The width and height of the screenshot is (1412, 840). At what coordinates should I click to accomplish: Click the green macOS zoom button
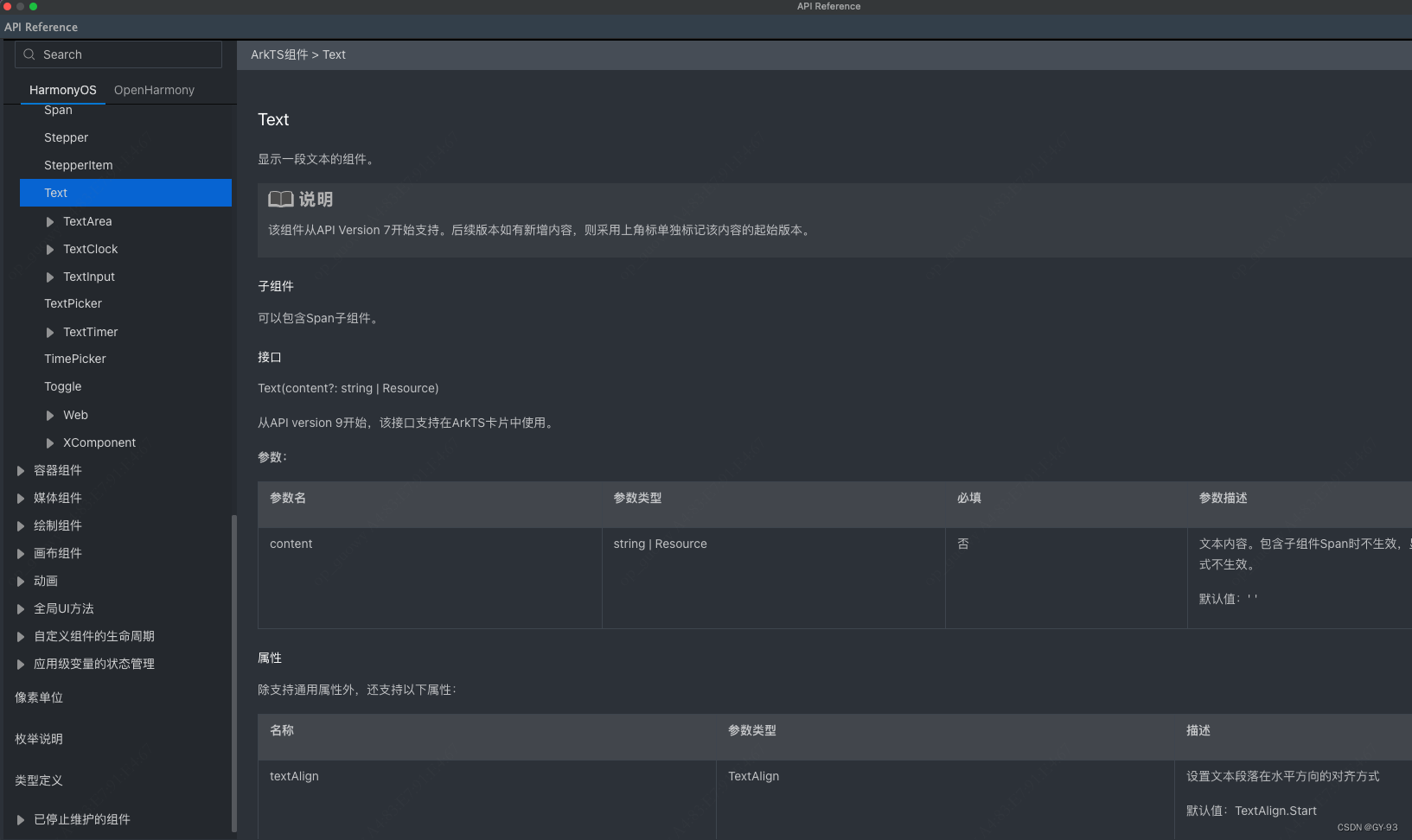pyautogui.click(x=34, y=6)
